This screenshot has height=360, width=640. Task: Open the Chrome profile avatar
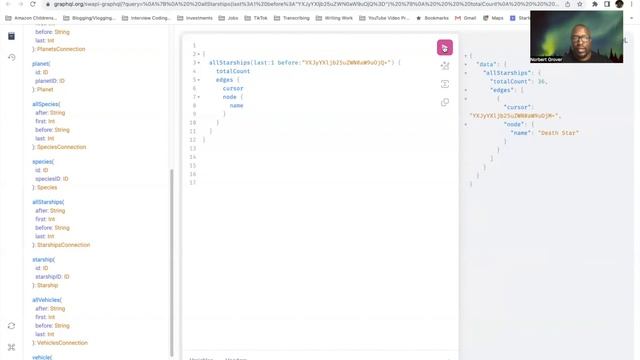(x=619, y=4)
